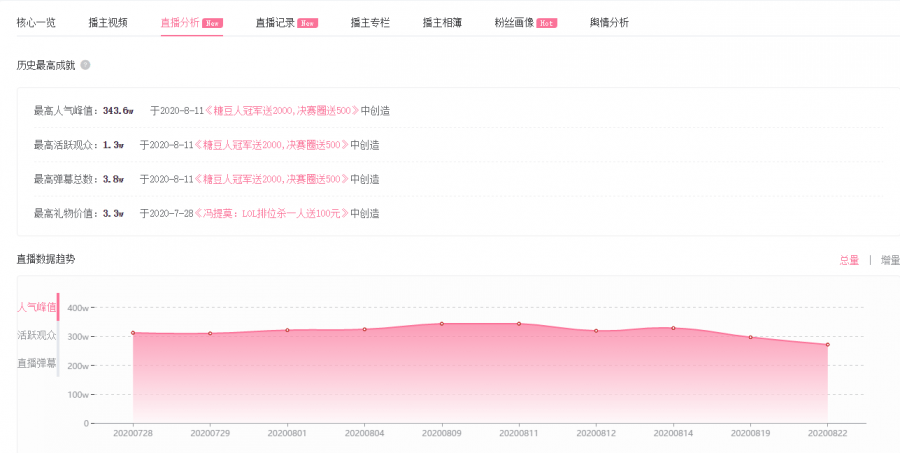Image resolution: width=900 pixels, height=453 pixels.
Task: Select 总量 chart mode
Action: pyautogui.click(x=849, y=260)
